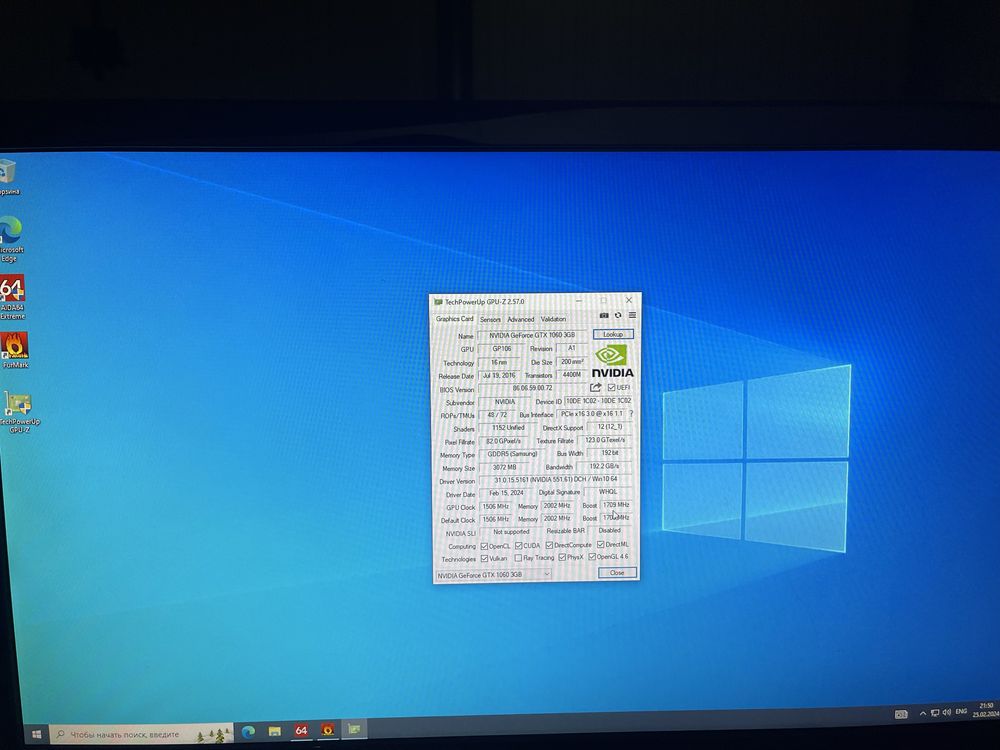Expand the GPU selection dropdown at bottom
This screenshot has height=750, width=1000.
[493, 575]
